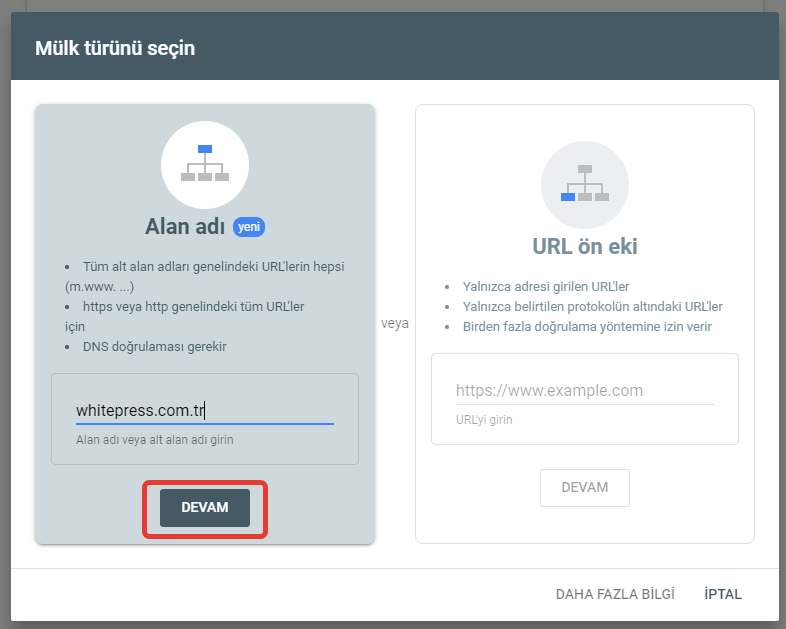Choose the Alan adı heading

(185, 227)
